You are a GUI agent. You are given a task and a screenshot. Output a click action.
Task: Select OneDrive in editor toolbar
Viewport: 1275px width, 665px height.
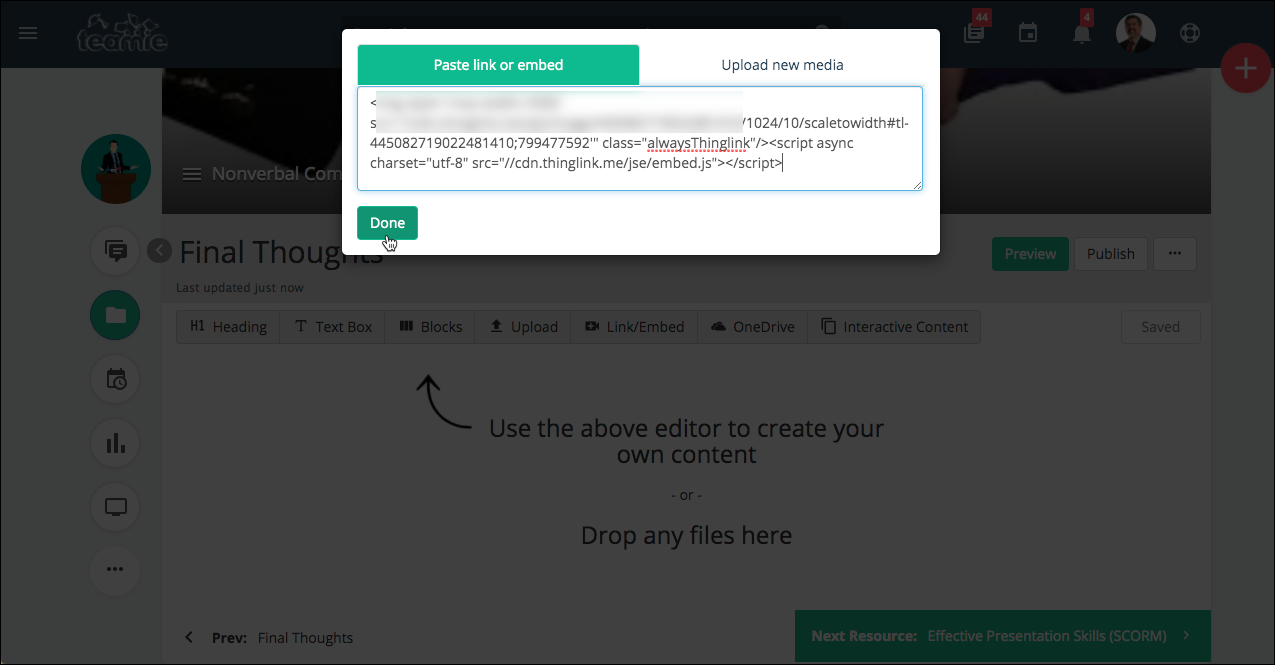pyautogui.click(x=751, y=327)
